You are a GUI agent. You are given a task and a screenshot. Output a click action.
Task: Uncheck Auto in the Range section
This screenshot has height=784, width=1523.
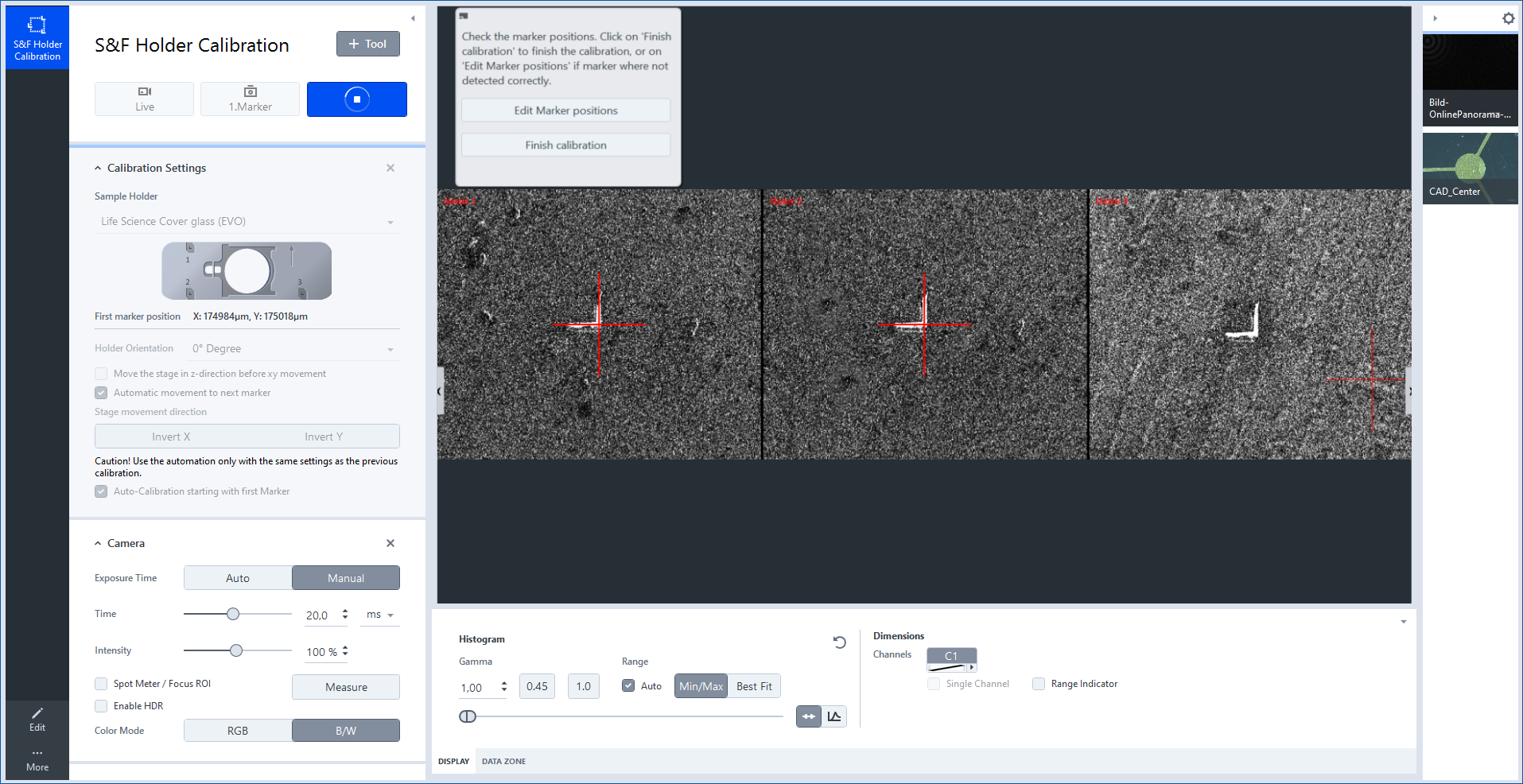point(629,685)
